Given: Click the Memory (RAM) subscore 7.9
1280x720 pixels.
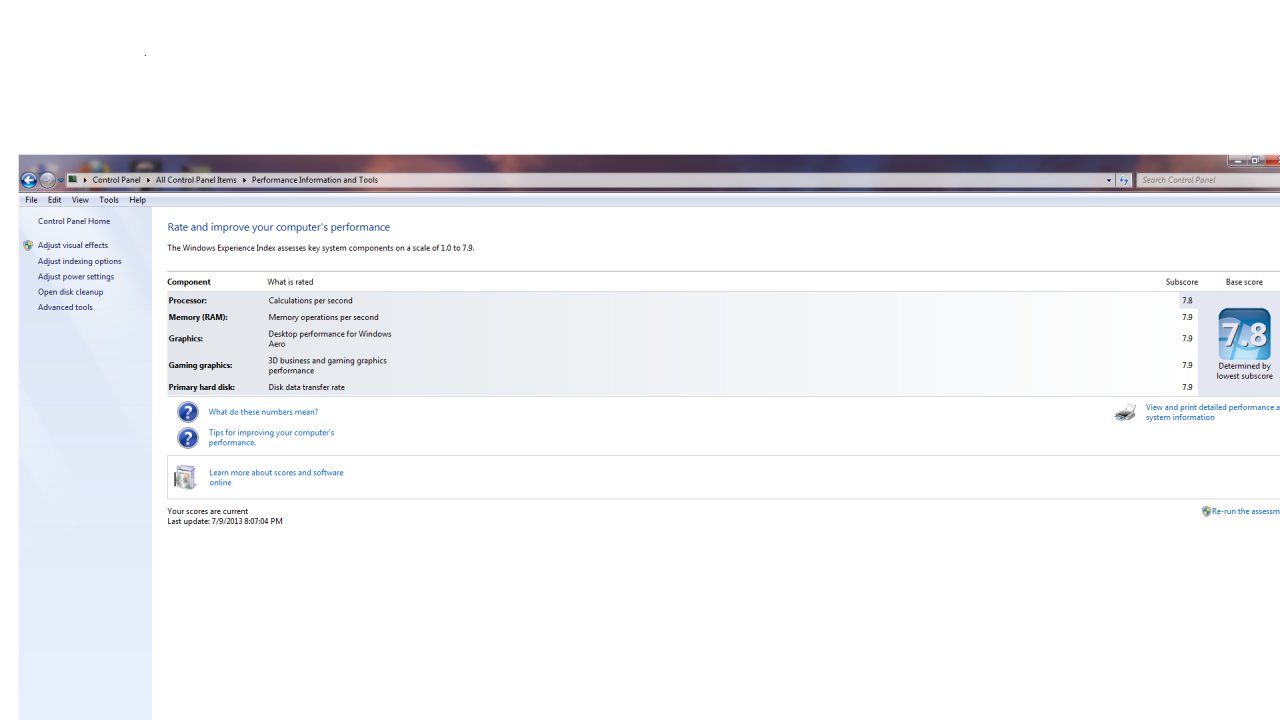Looking at the screenshot, I should 1187,317.
